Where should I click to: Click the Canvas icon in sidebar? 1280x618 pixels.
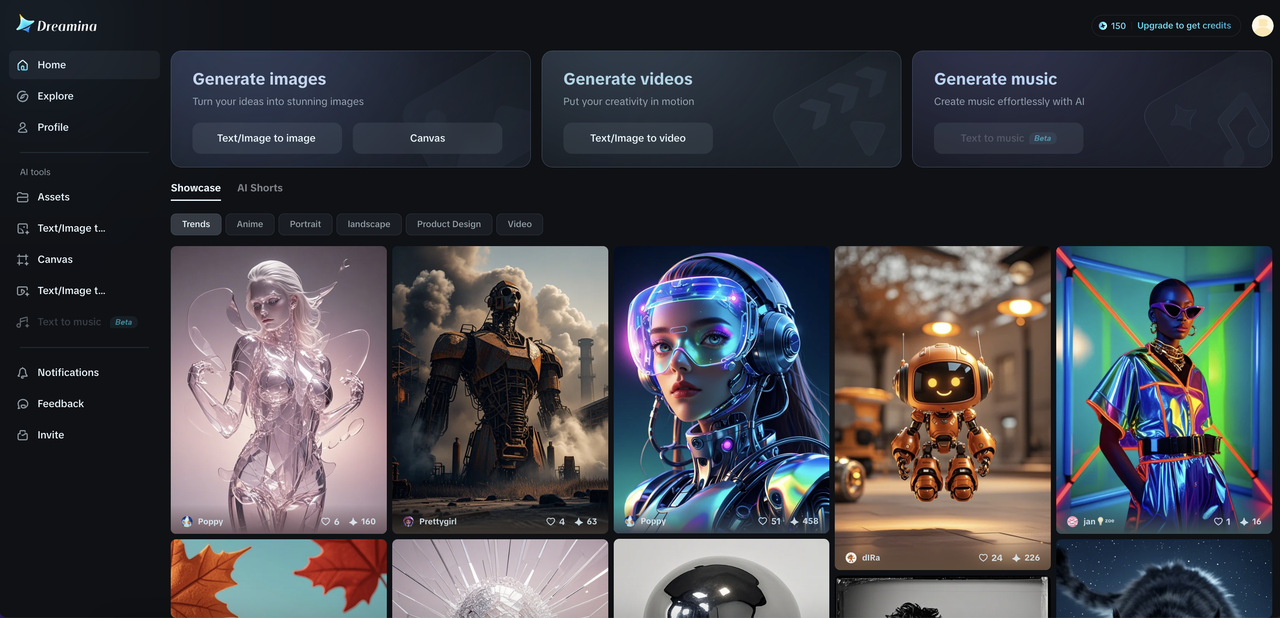(x=23, y=259)
